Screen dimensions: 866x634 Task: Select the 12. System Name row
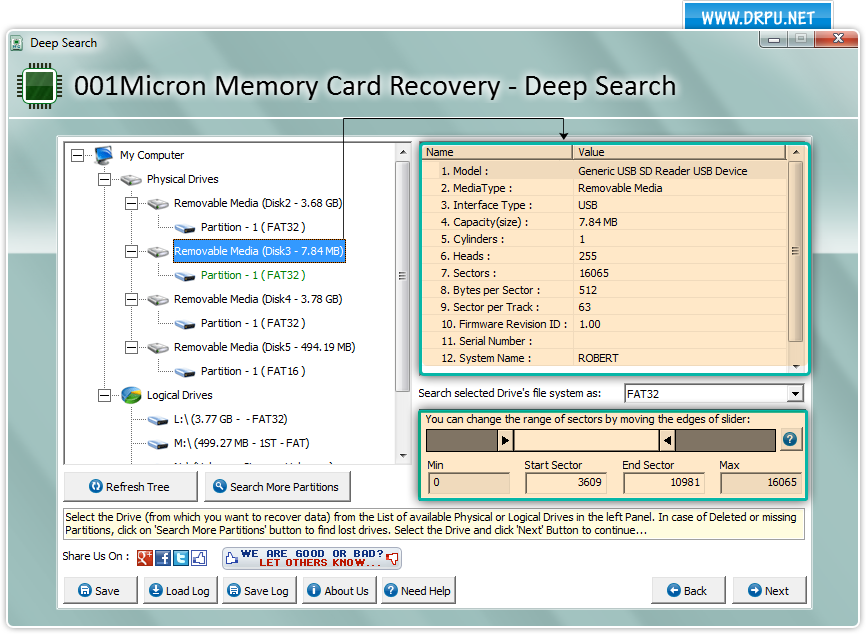pos(604,358)
